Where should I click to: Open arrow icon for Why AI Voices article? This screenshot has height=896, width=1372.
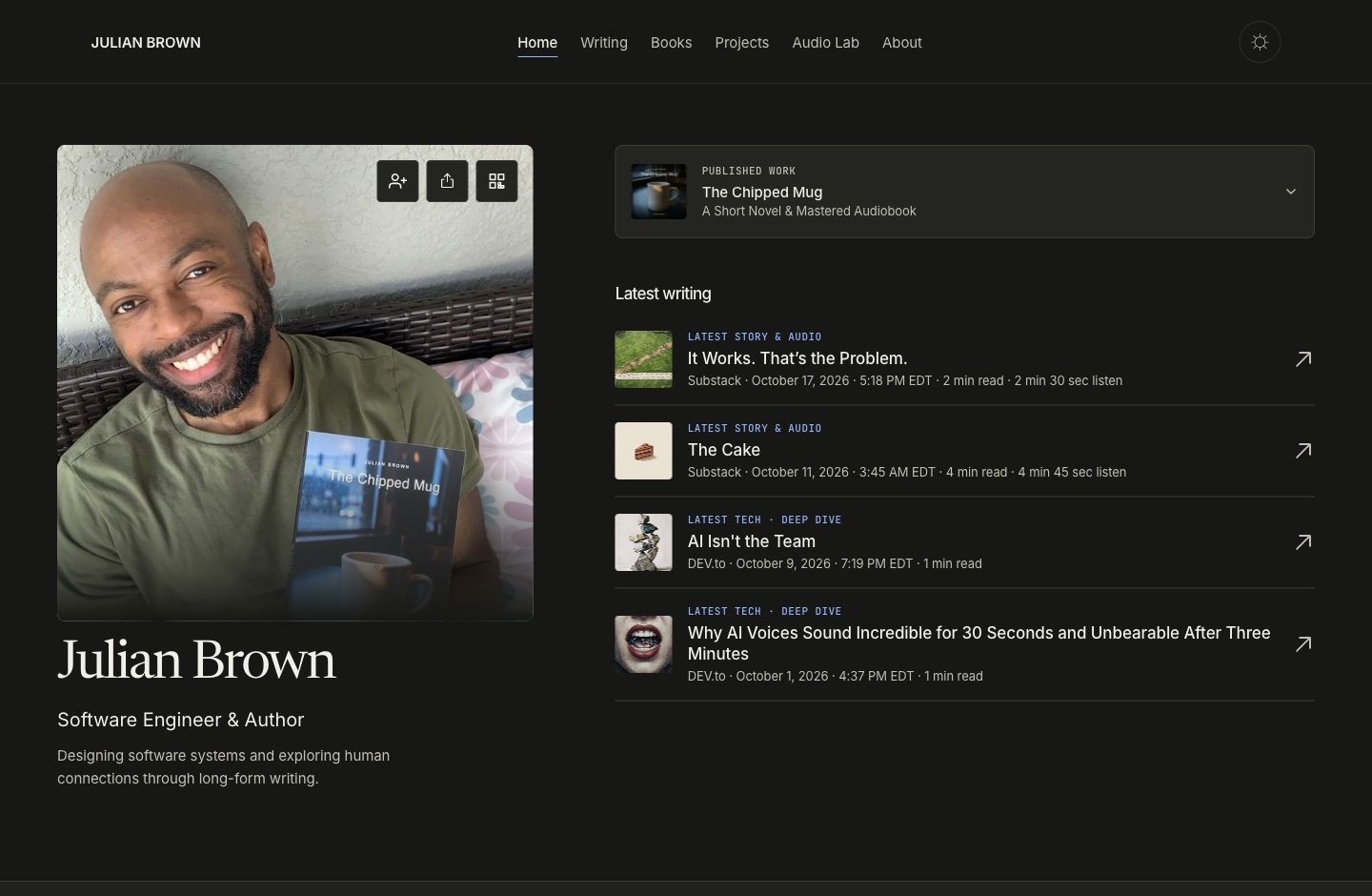[1303, 643]
